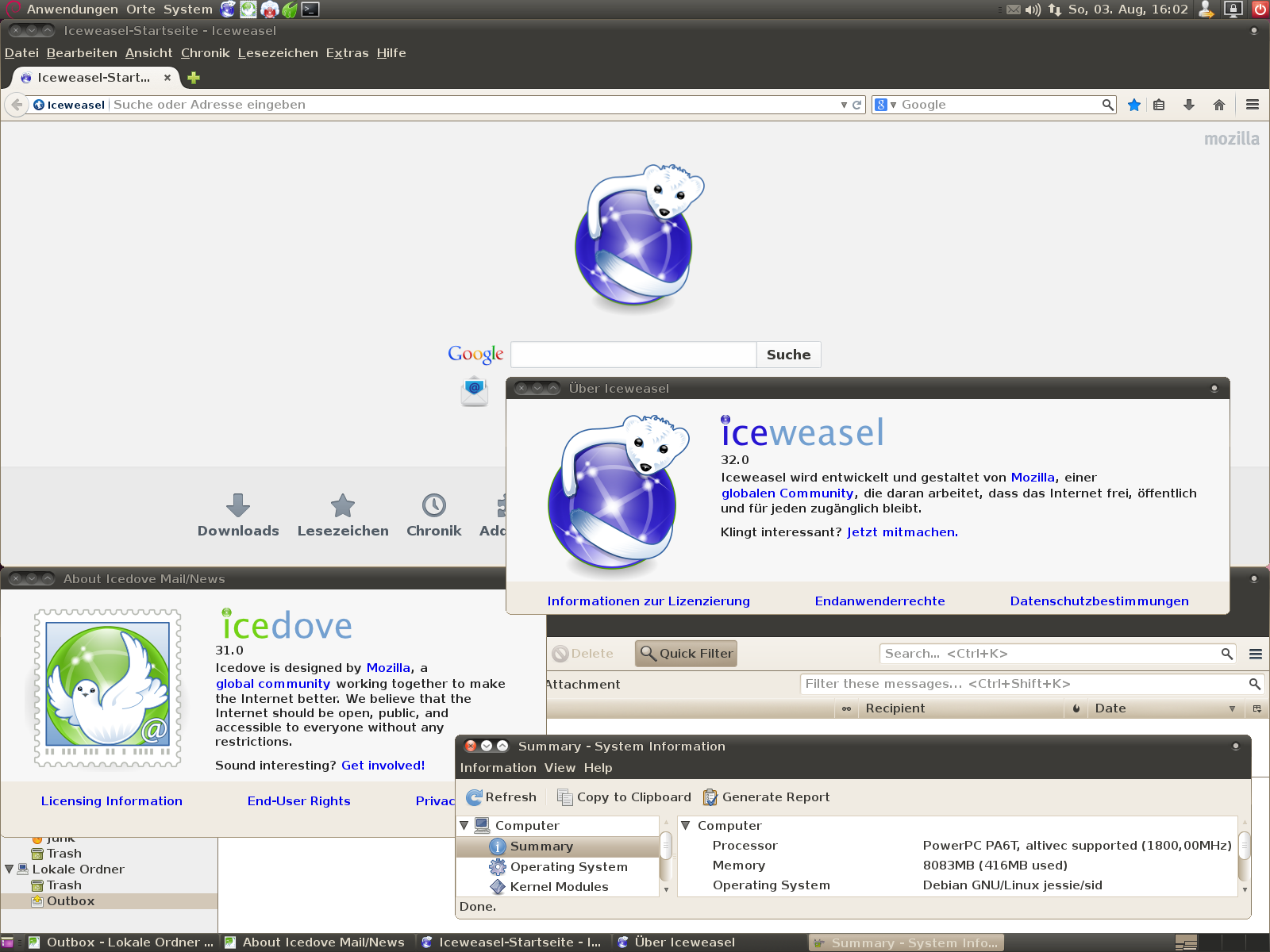
Task: Open the Iceweasel hamburger menu
Action: 1253,105
